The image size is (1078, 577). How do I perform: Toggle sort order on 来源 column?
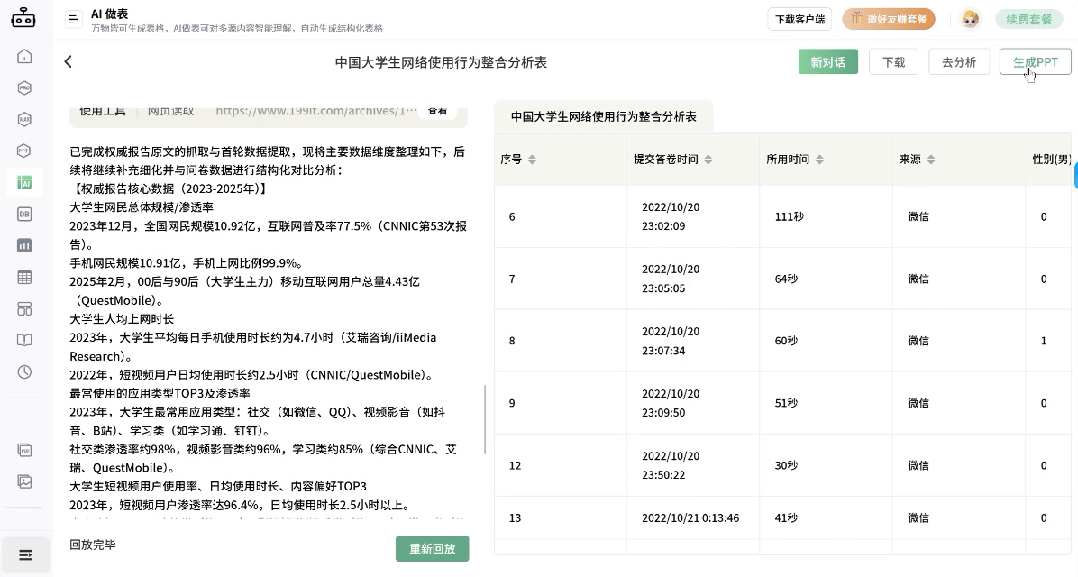930,158
